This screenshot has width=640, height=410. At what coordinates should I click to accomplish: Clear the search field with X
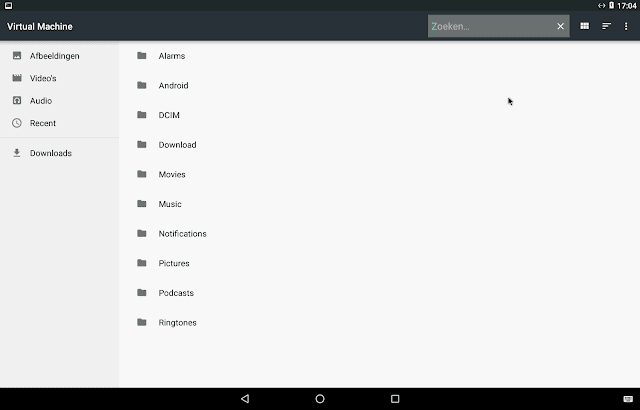[x=560, y=26]
